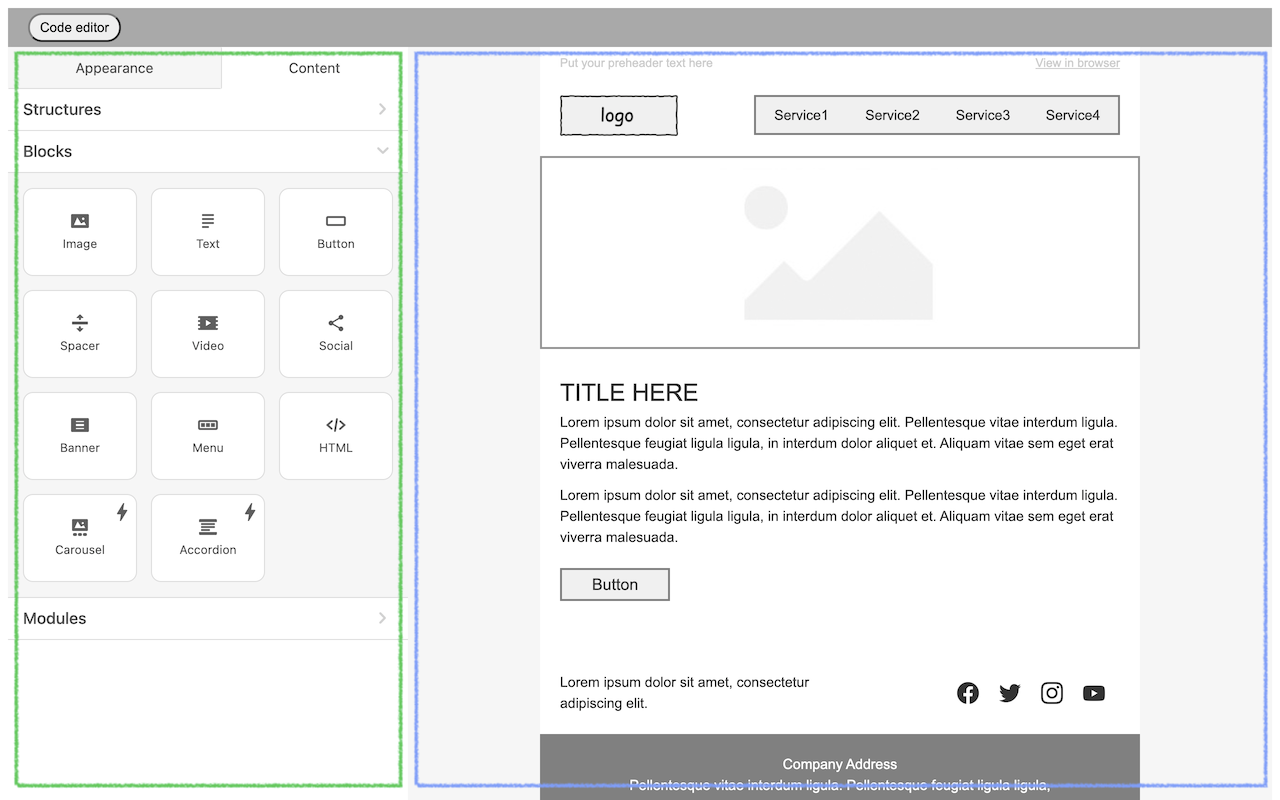Open the Content tab
Screen dimensions: 1280x800
pos(314,68)
